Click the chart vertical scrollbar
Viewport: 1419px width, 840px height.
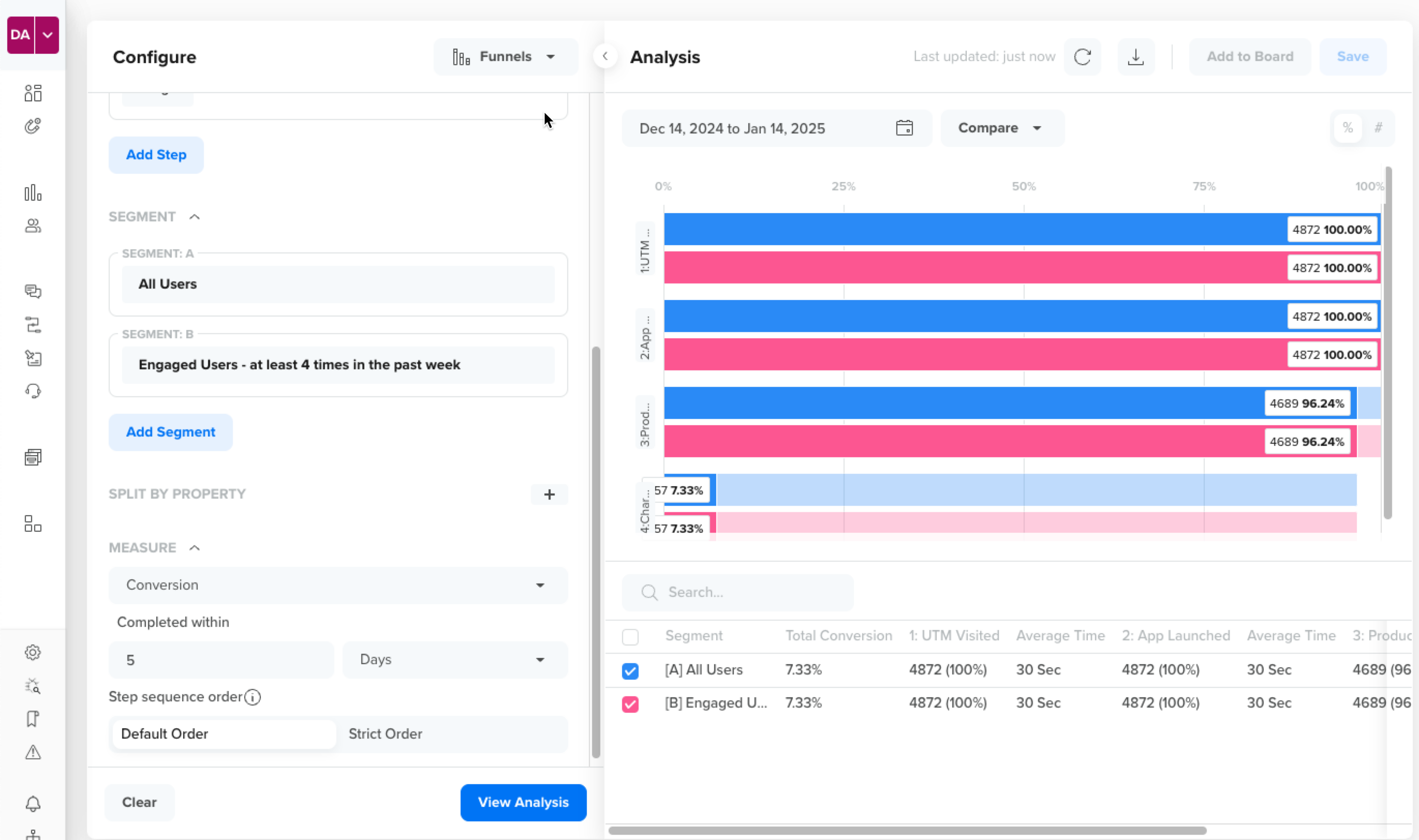tap(1387, 342)
